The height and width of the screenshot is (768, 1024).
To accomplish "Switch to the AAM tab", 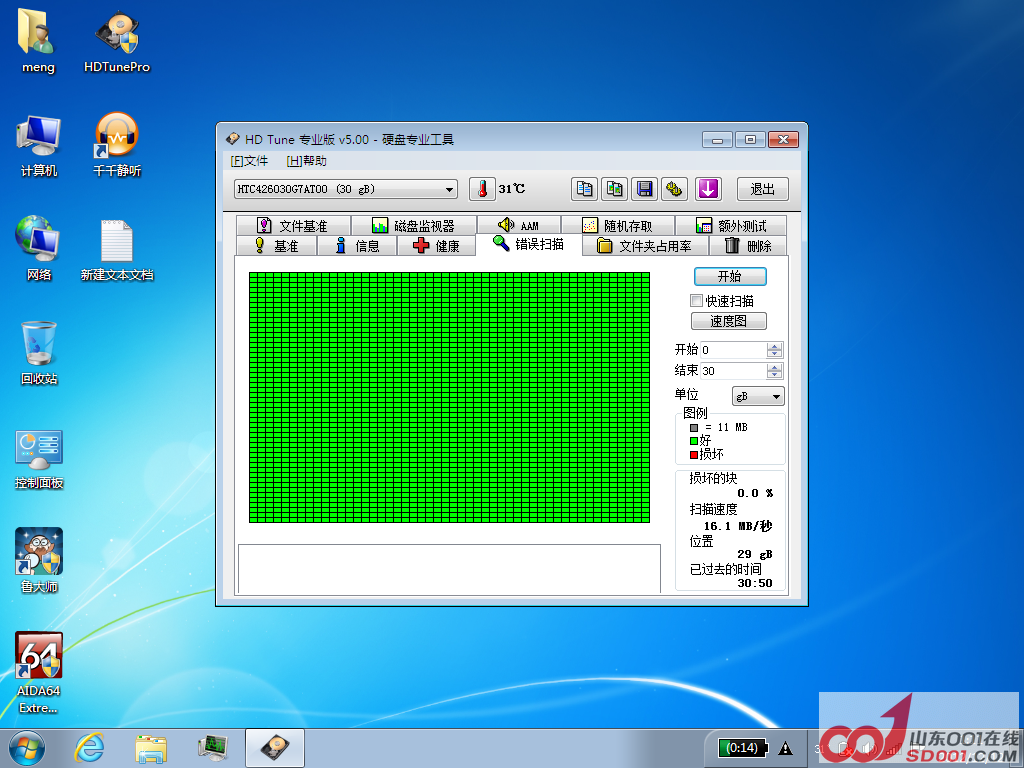I will click(519, 225).
